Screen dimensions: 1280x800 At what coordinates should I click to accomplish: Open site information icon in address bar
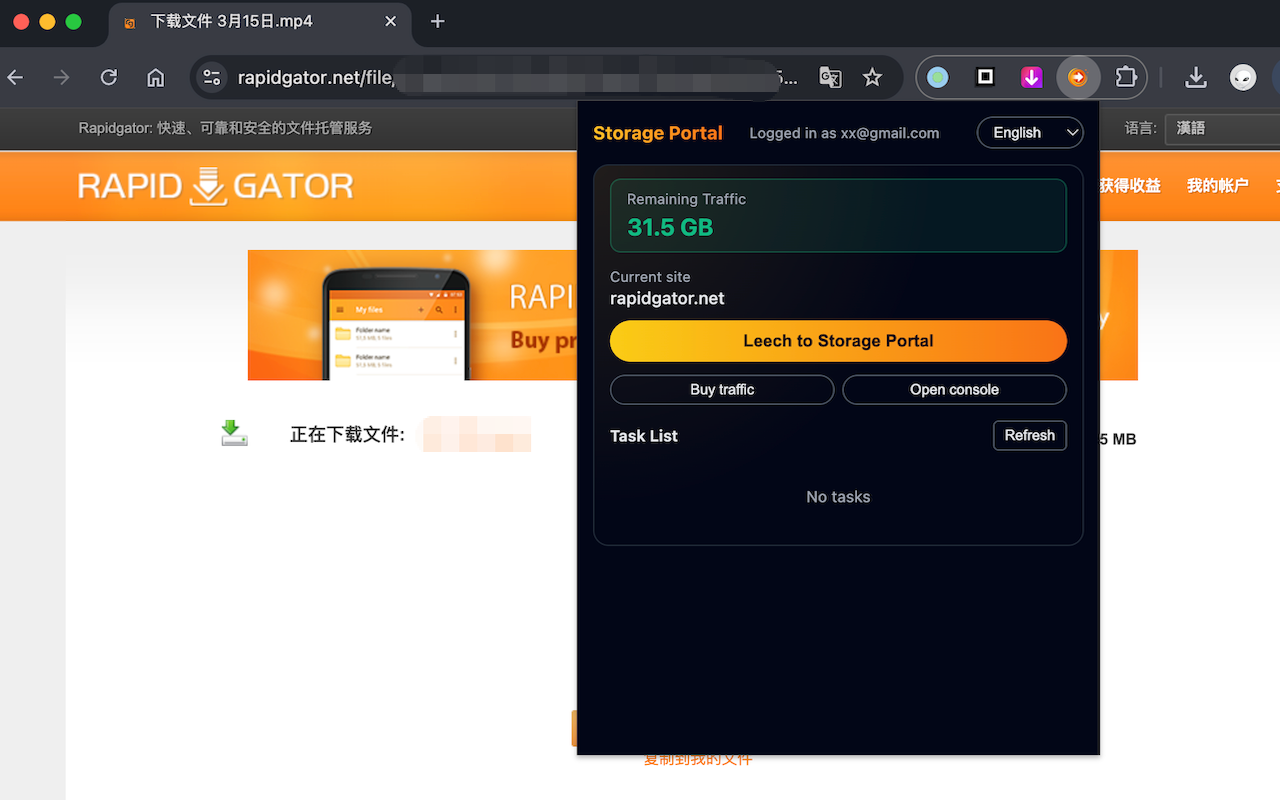(211, 77)
